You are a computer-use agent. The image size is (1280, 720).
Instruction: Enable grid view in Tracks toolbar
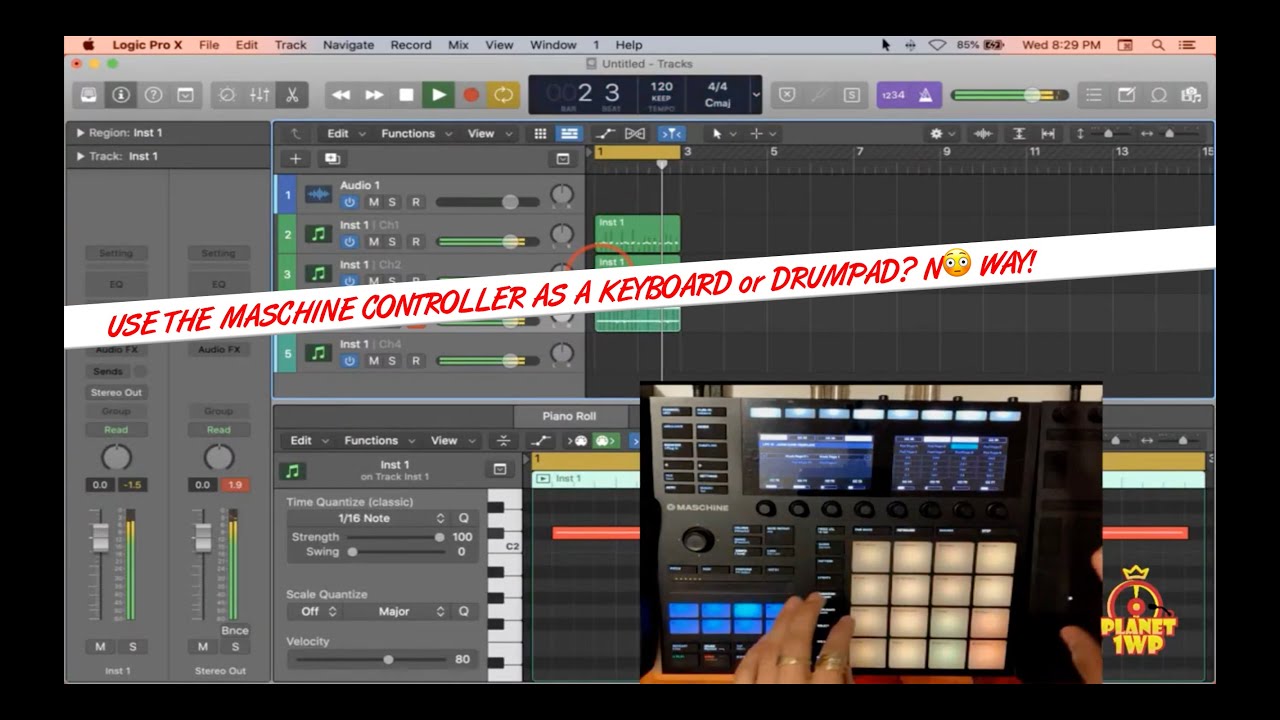click(x=540, y=133)
